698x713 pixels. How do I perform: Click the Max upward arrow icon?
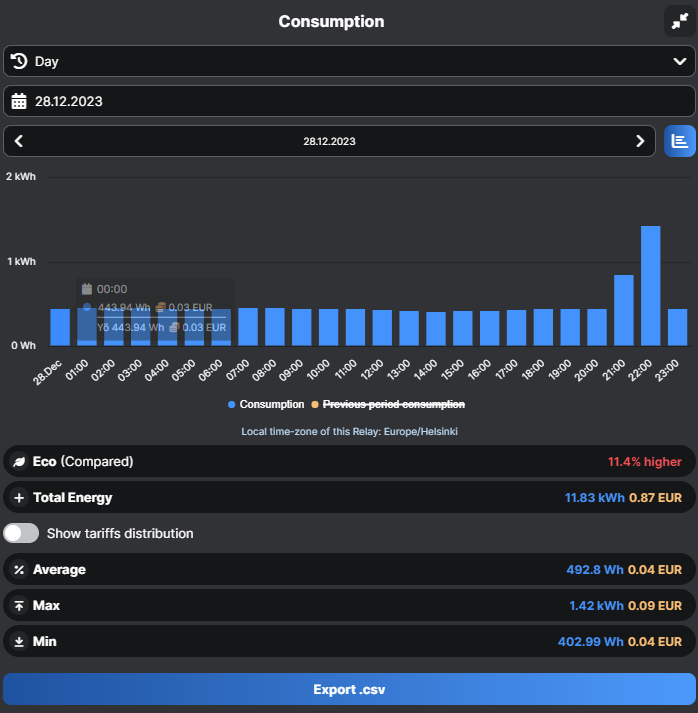pyautogui.click(x=19, y=606)
